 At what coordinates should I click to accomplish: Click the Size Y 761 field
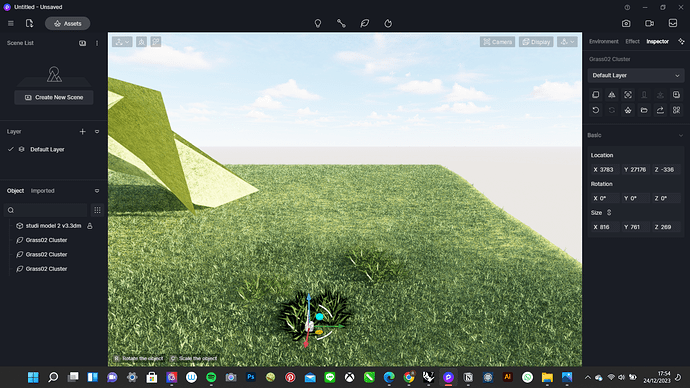(635, 227)
